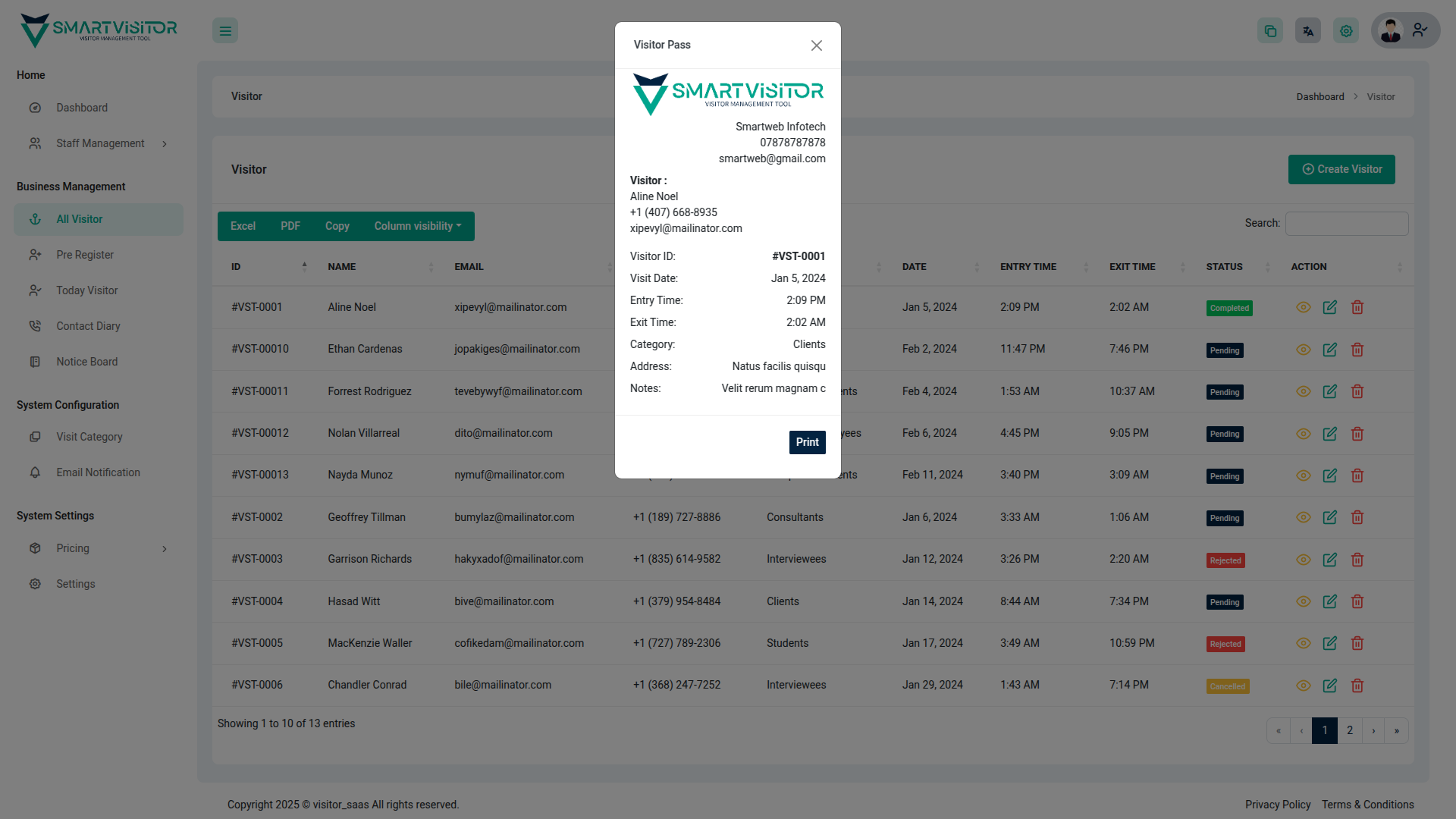Open the settings gear icon in header

pyautogui.click(x=1346, y=31)
